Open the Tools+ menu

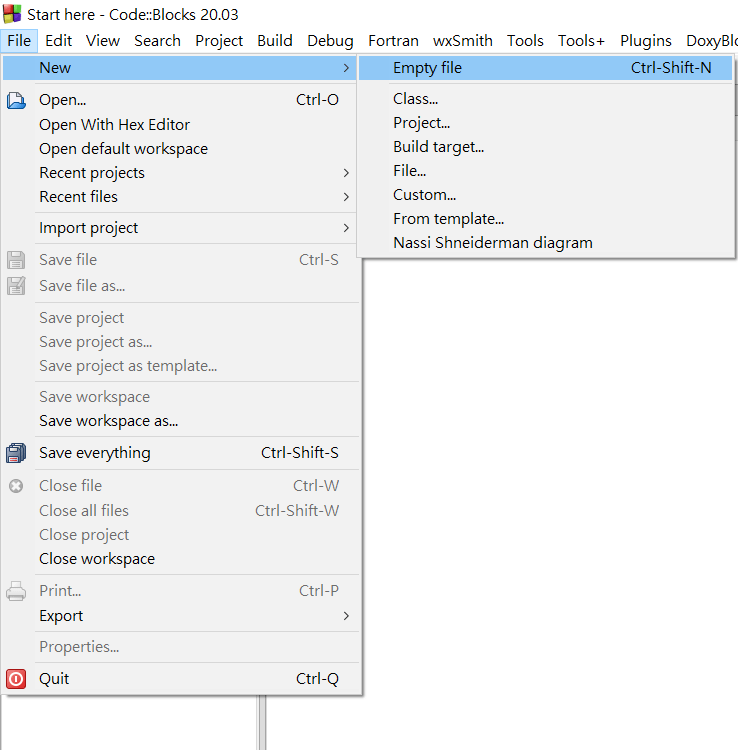(581, 41)
